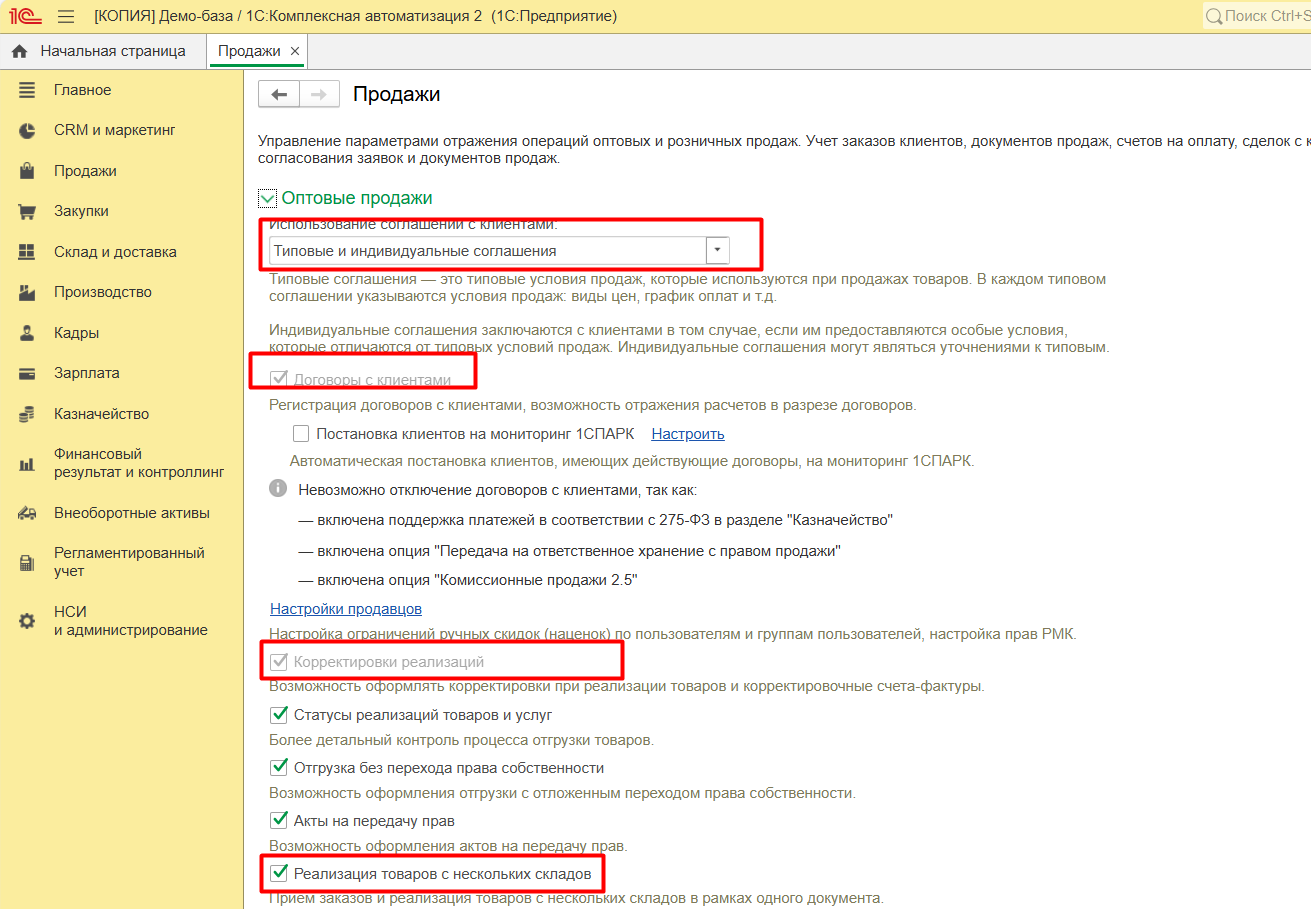The width and height of the screenshot is (1311, 909).
Task: Open the client agreements usage dropdown arrow
Action: tap(718, 251)
